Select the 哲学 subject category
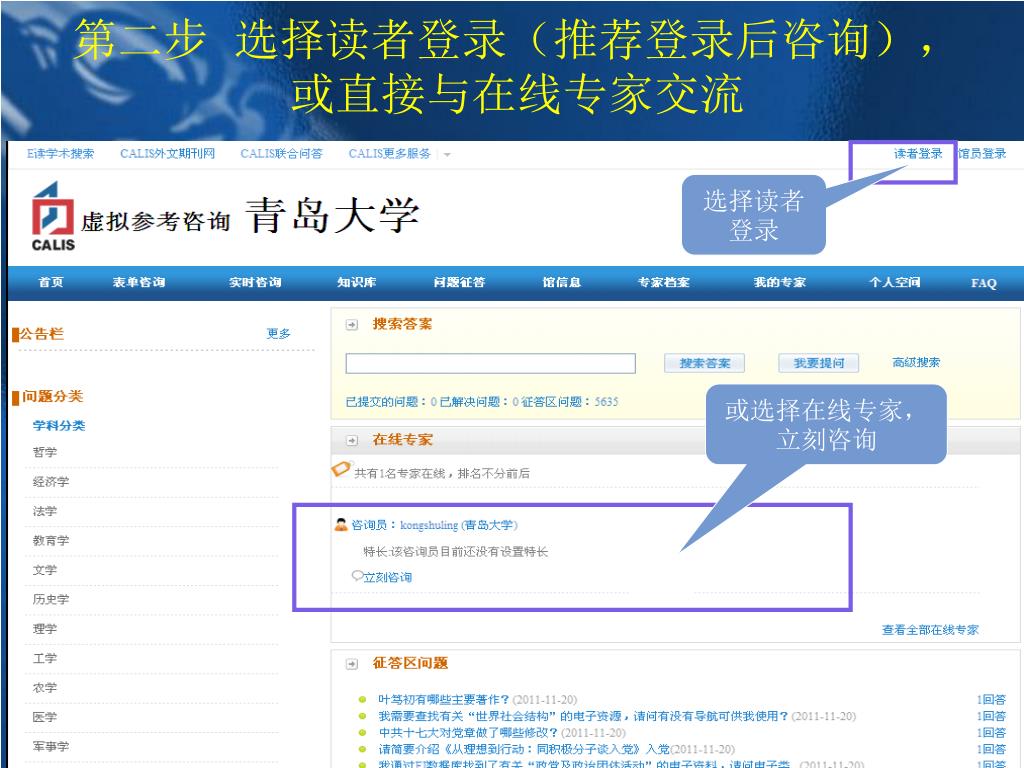 coord(45,452)
